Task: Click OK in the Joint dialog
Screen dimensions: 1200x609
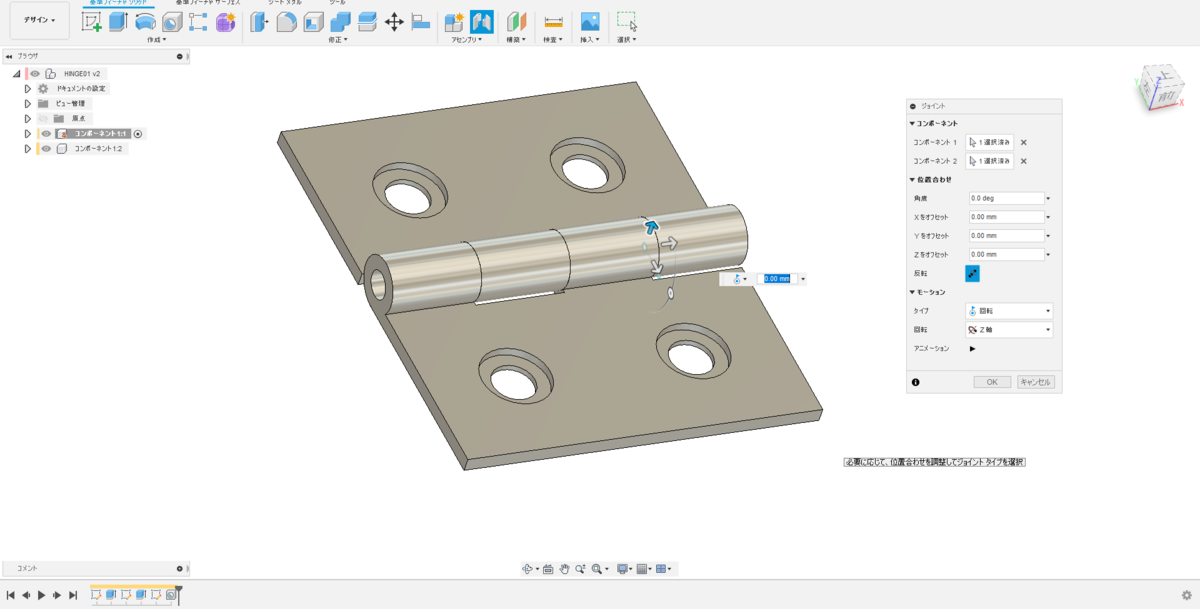Action: pyautogui.click(x=992, y=382)
